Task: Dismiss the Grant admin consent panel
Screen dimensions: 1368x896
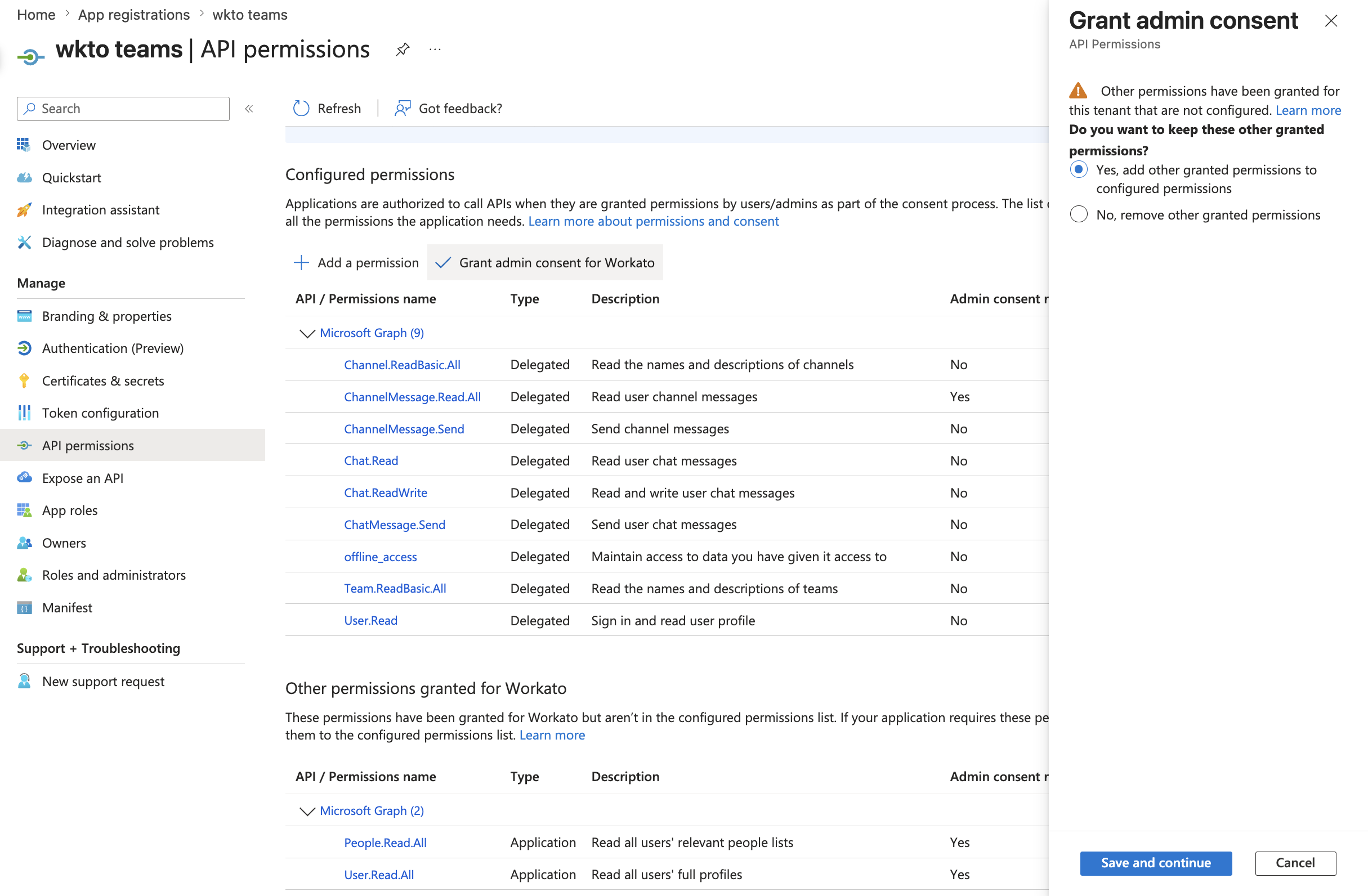Action: 1332,21
